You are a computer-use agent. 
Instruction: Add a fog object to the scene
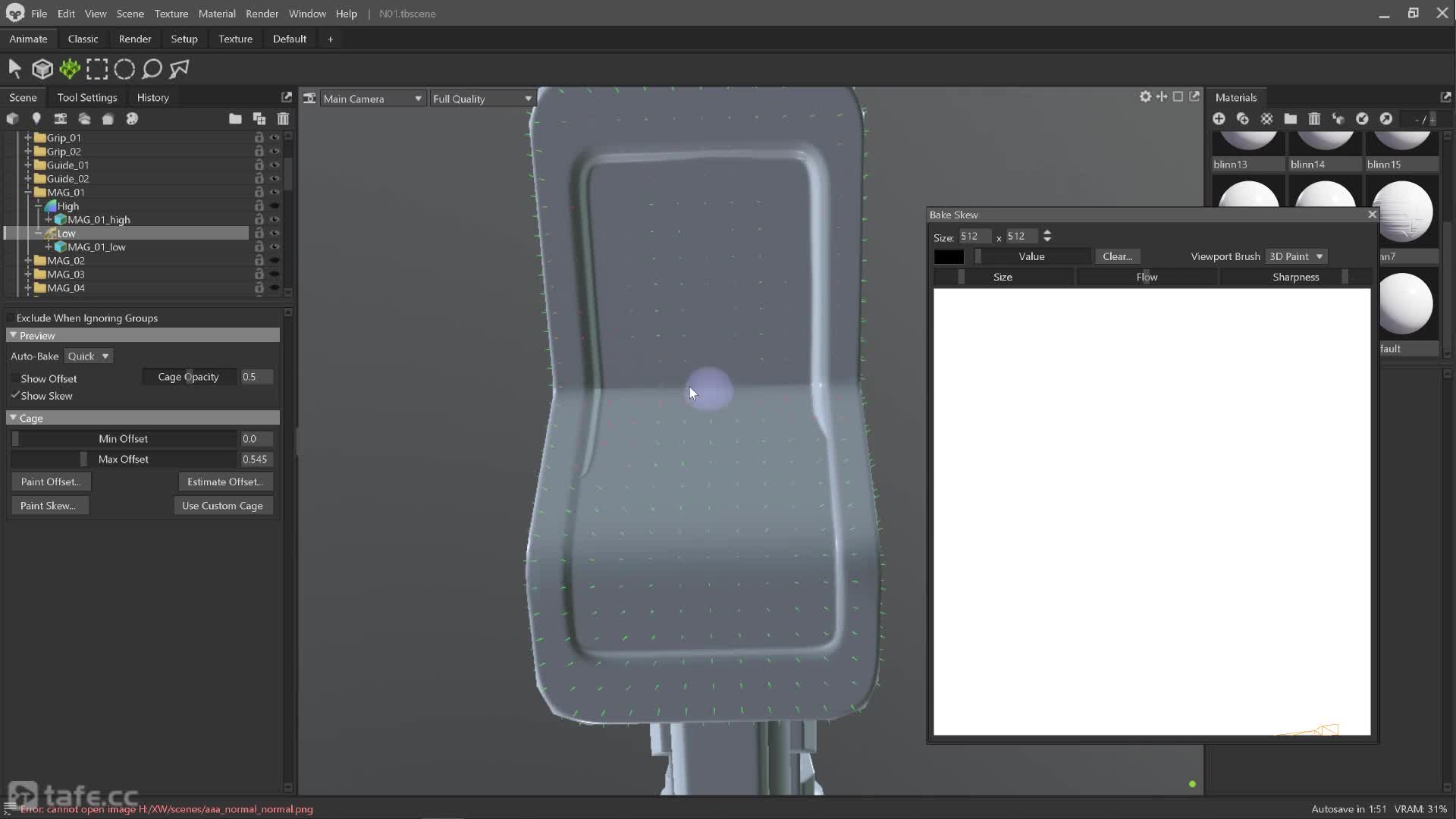click(x=84, y=119)
